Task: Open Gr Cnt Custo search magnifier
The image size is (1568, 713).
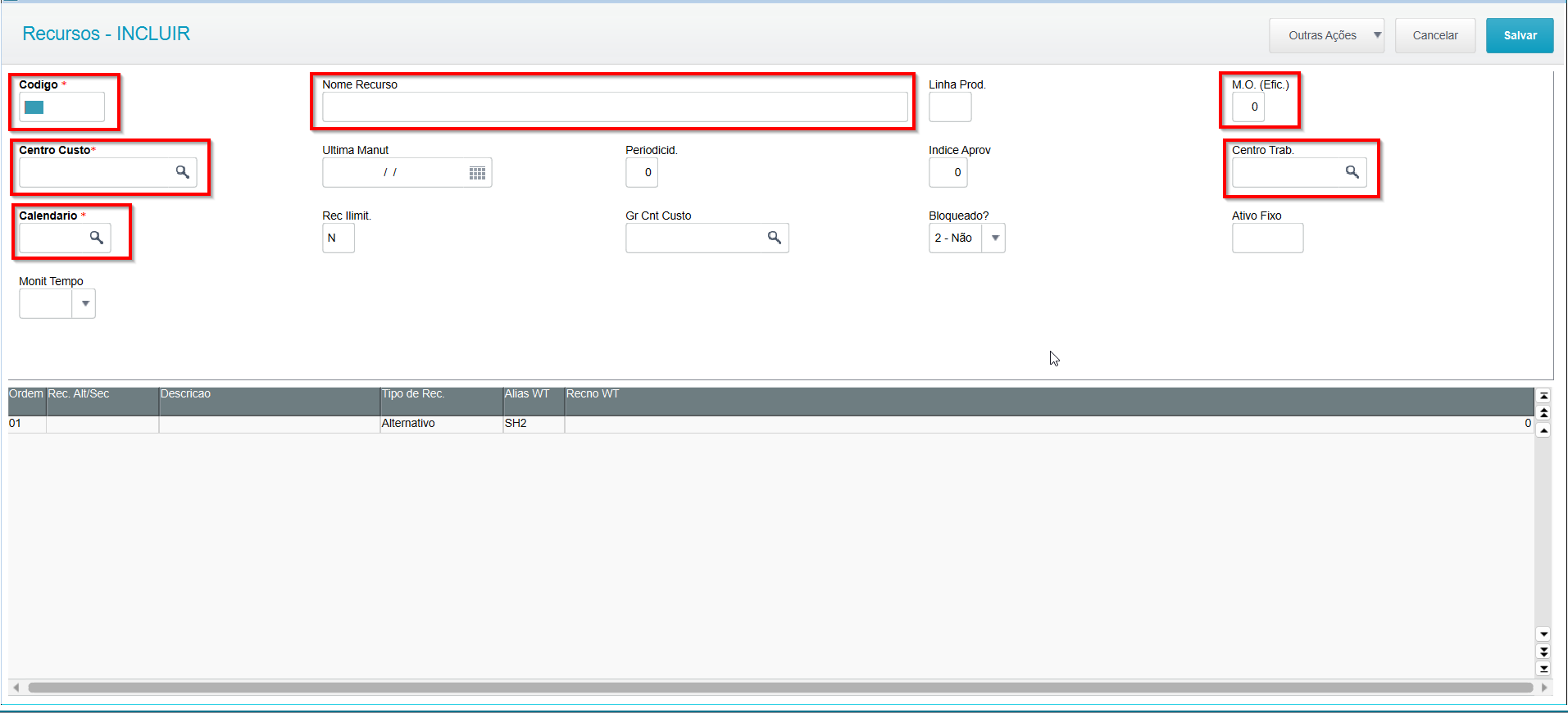Action: pos(774,238)
